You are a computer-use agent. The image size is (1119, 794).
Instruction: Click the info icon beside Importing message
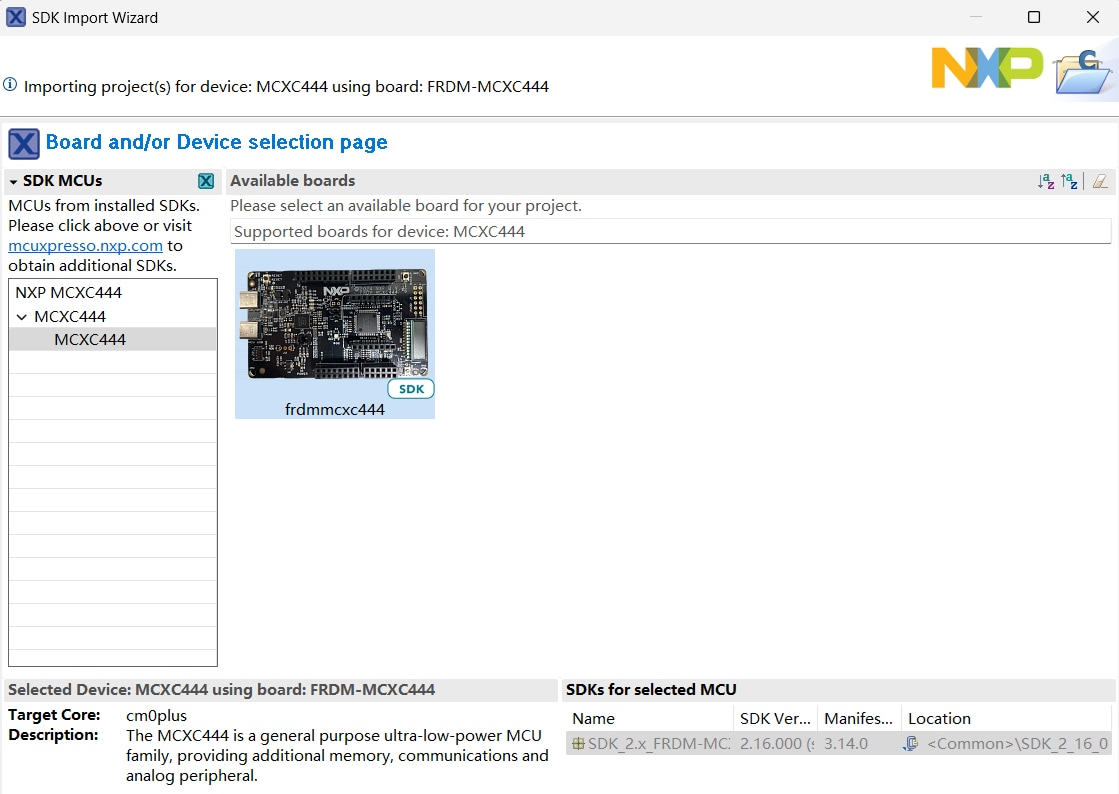[10, 86]
